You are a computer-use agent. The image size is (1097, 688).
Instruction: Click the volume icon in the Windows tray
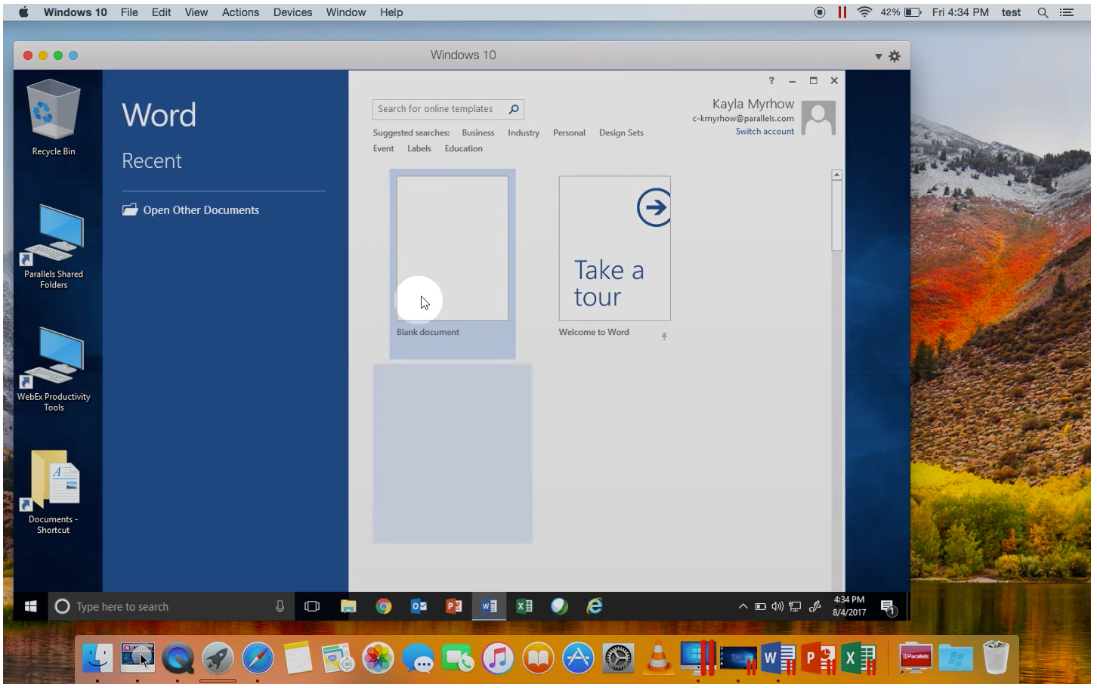[777, 606]
